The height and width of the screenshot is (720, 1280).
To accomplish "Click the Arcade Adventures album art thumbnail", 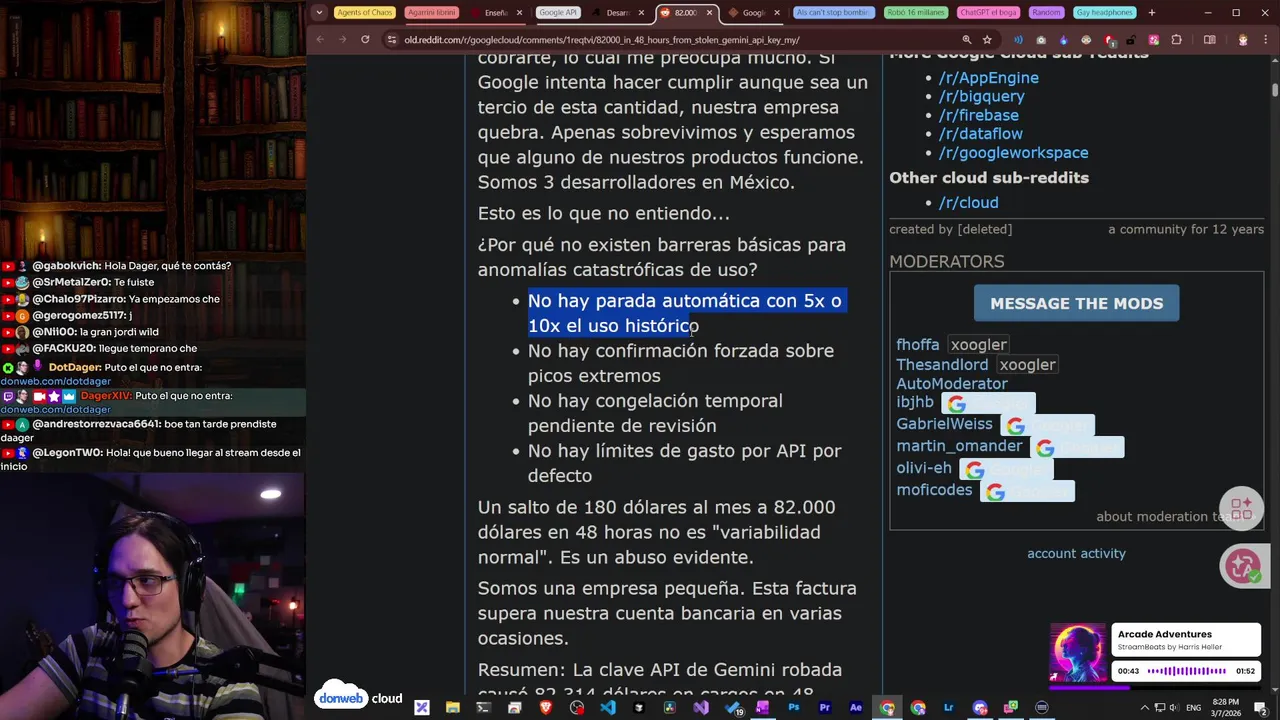I will tap(1077, 652).
